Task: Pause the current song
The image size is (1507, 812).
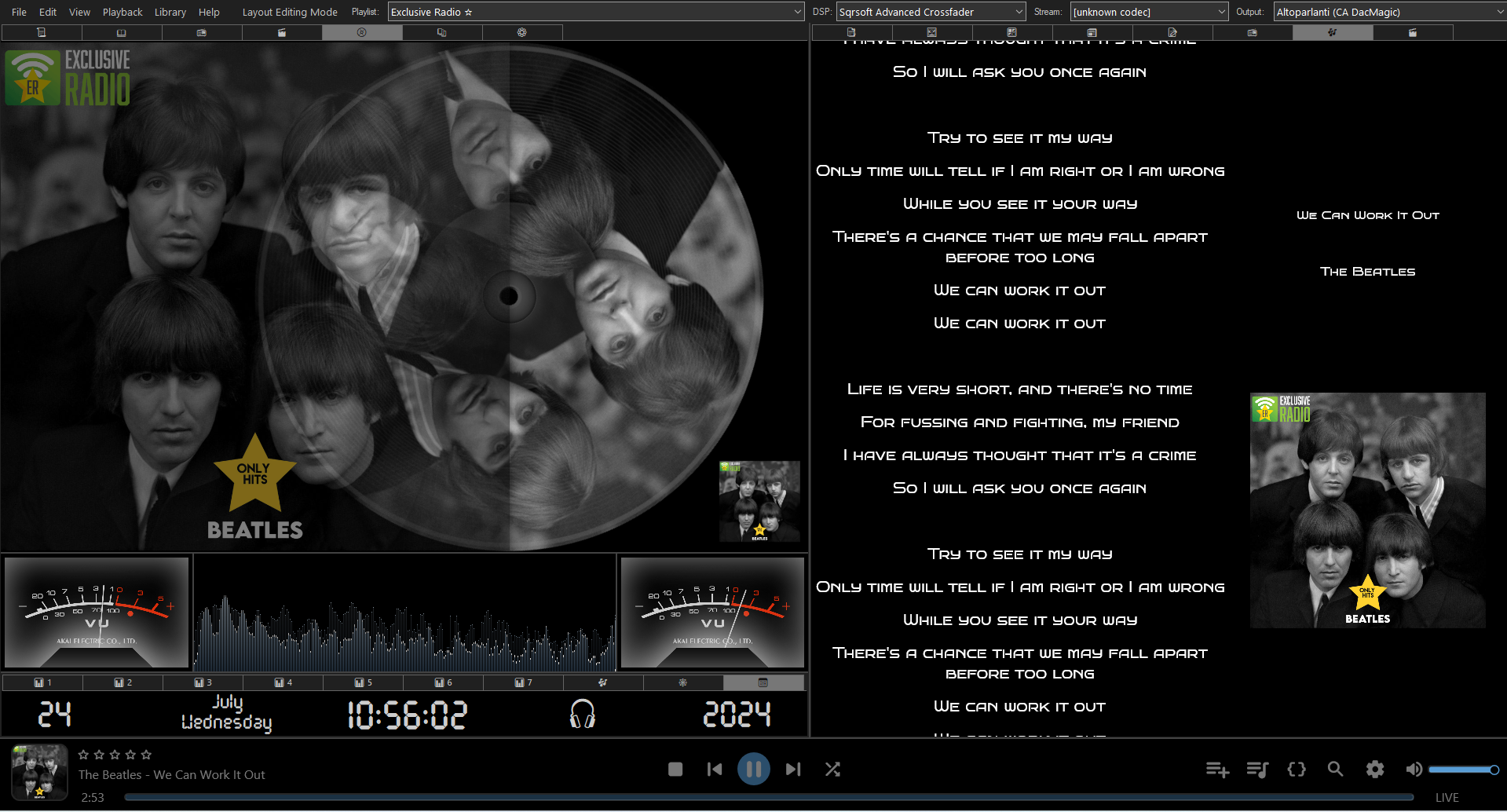Action: [x=754, y=770]
